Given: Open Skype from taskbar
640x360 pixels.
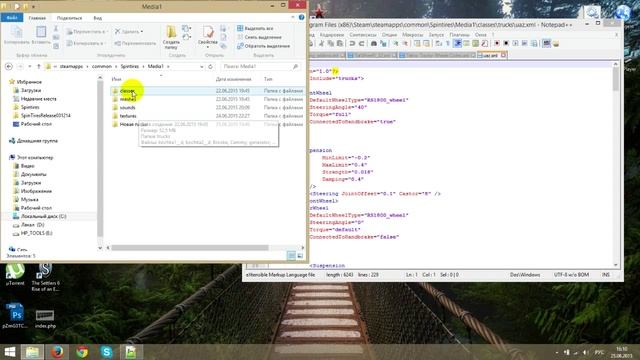Looking at the screenshot, I should (107, 352).
